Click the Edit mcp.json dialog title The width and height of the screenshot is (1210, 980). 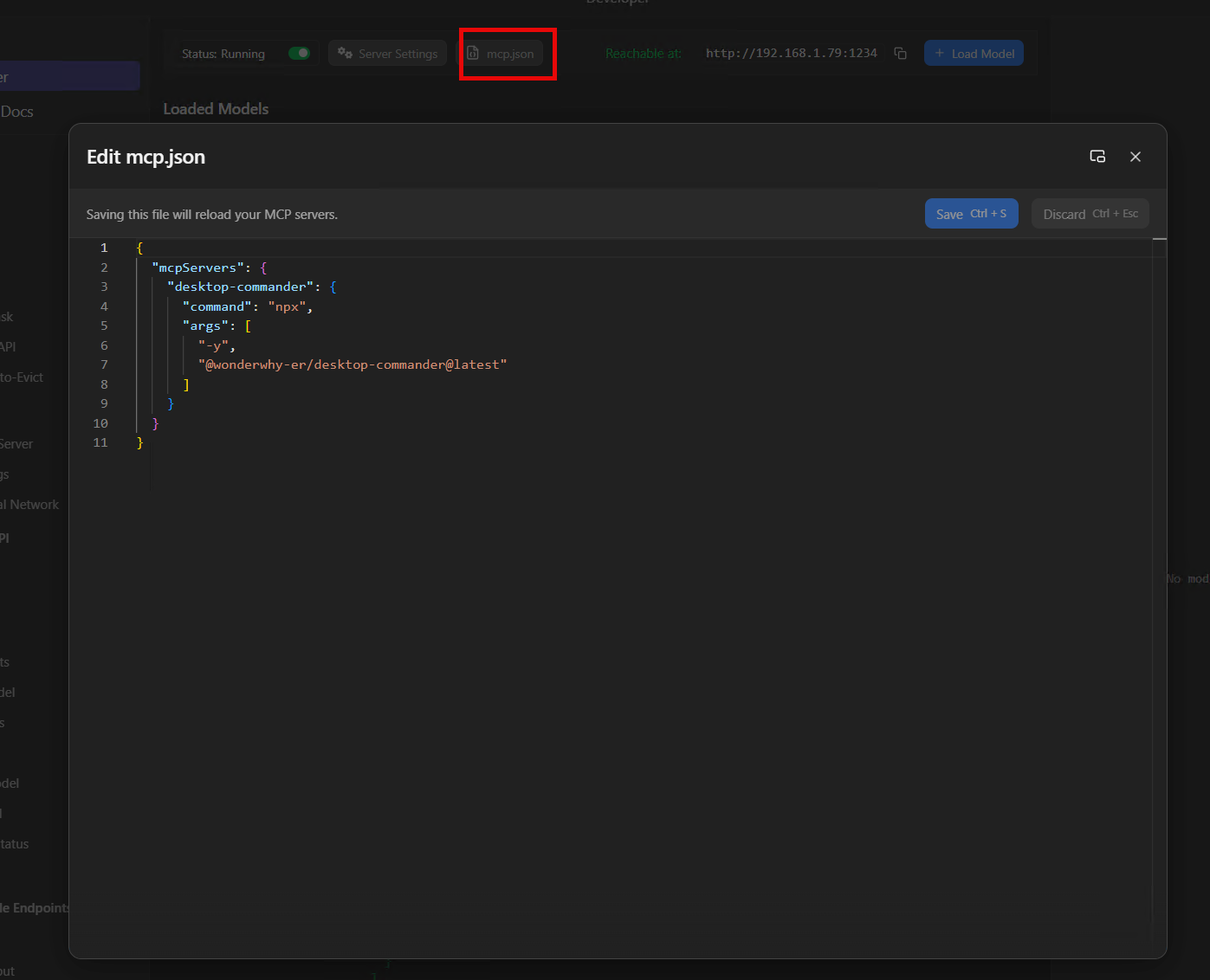pyautogui.click(x=146, y=157)
